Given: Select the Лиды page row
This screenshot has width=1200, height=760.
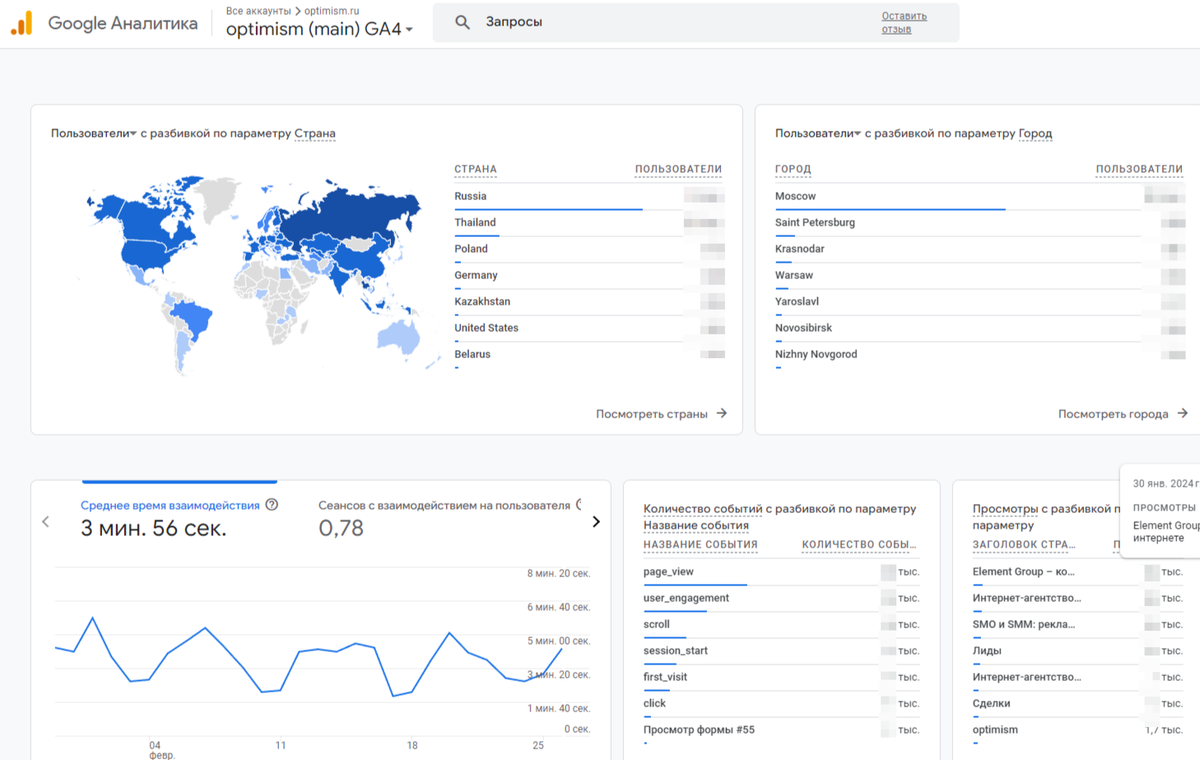Looking at the screenshot, I should (1080, 651).
